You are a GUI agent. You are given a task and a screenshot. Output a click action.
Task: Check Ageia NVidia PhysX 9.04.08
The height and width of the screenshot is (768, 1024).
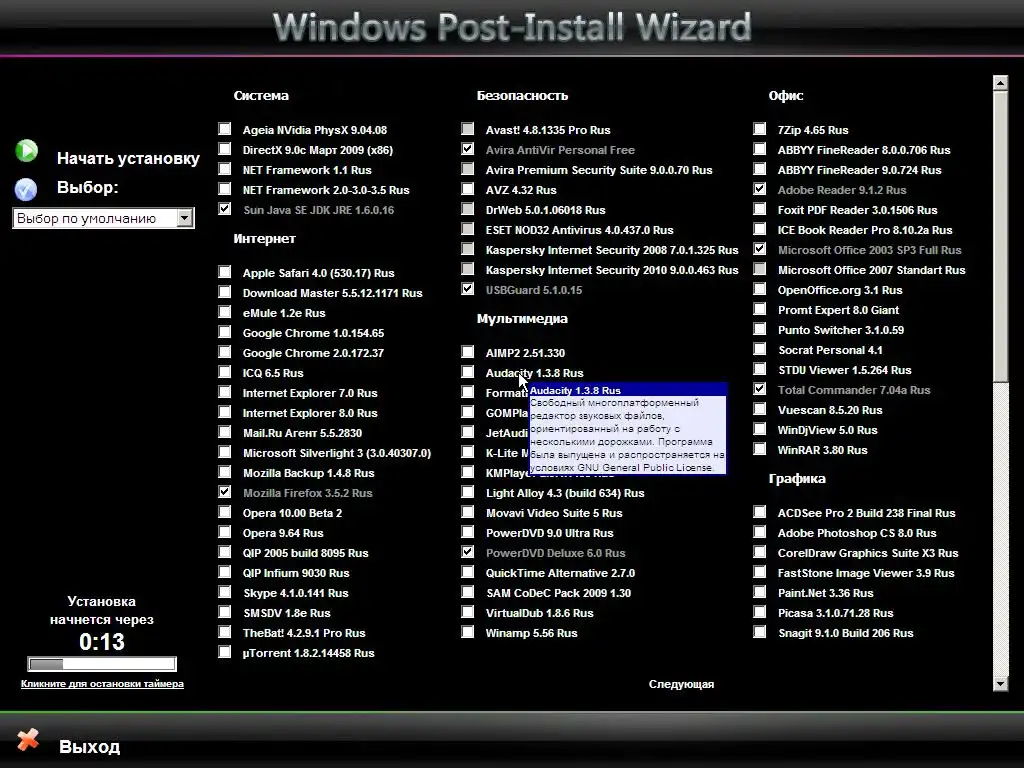point(225,129)
